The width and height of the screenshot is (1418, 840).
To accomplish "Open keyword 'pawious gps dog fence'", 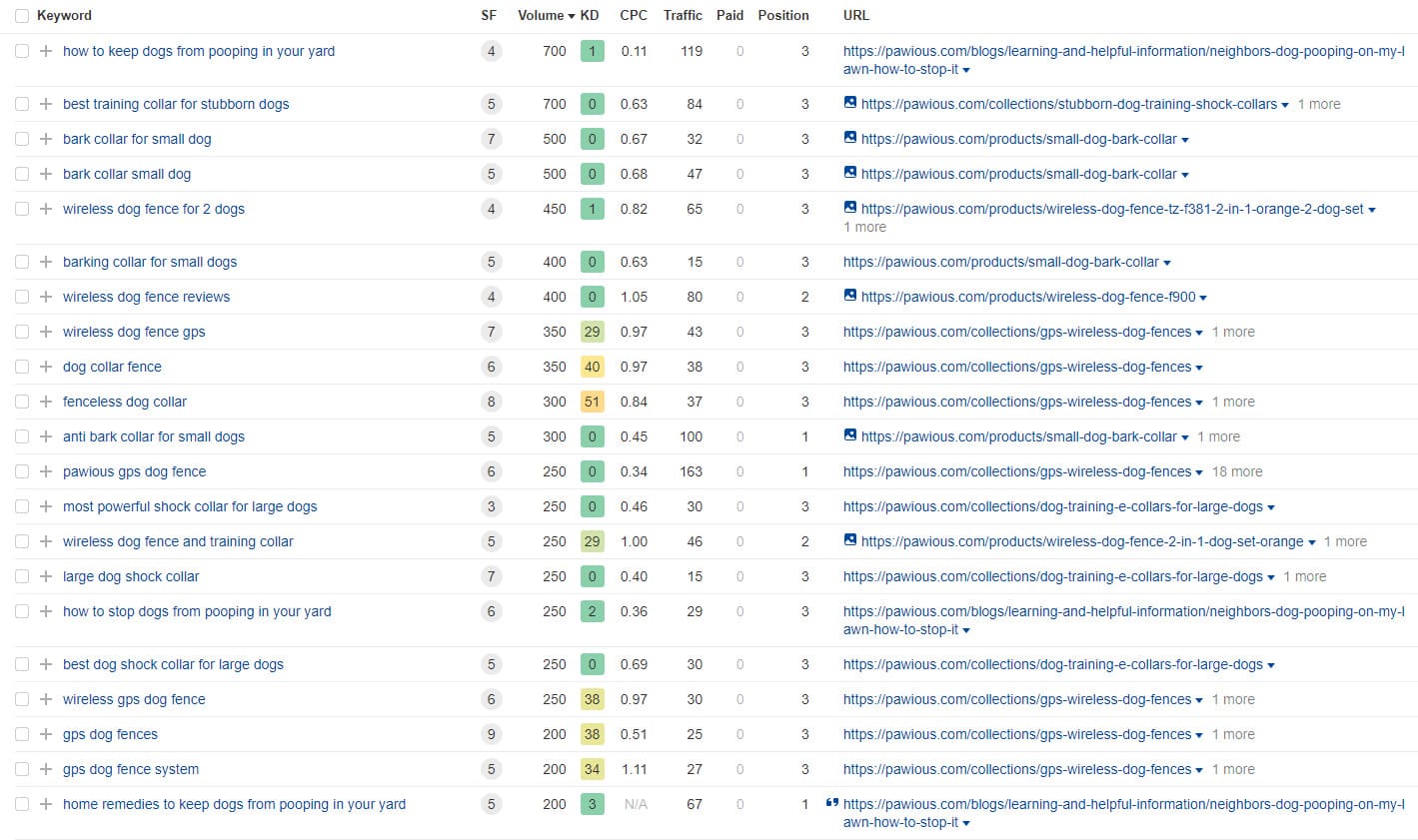I will [134, 471].
